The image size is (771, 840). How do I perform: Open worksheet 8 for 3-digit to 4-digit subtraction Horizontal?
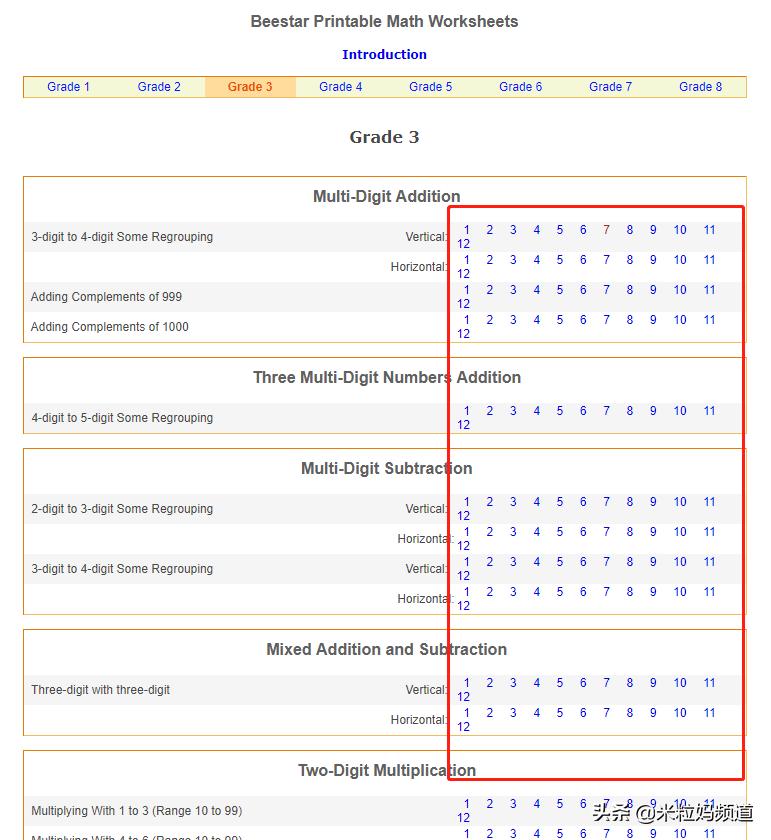pyautogui.click(x=630, y=592)
